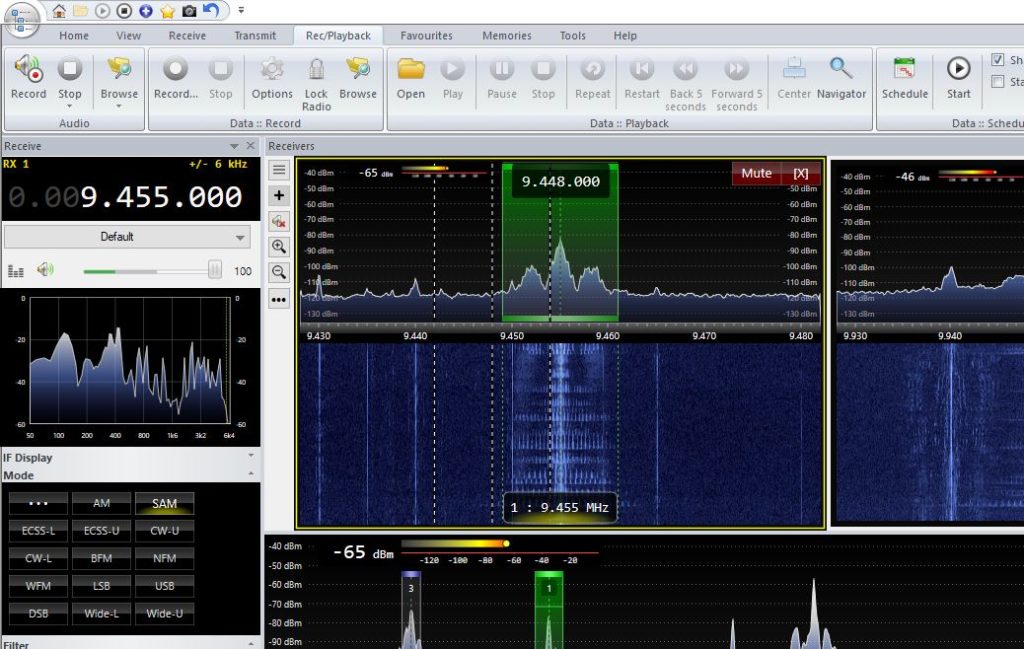The width and height of the screenshot is (1024, 649).
Task: Take a screenshot using camera quick-access icon
Action: point(188,10)
